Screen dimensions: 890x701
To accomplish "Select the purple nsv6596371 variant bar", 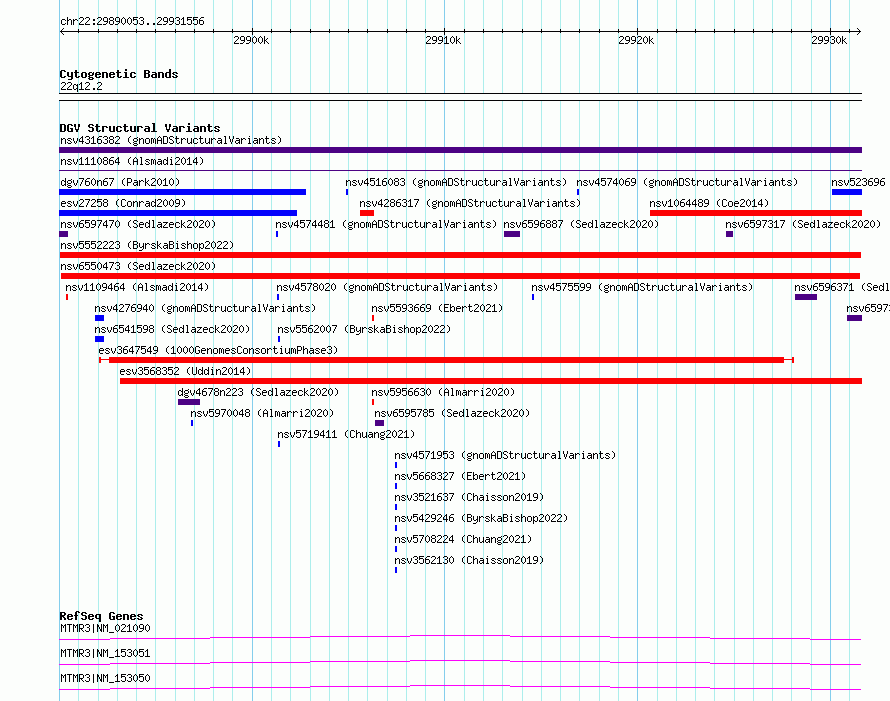I will coord(806,297).
